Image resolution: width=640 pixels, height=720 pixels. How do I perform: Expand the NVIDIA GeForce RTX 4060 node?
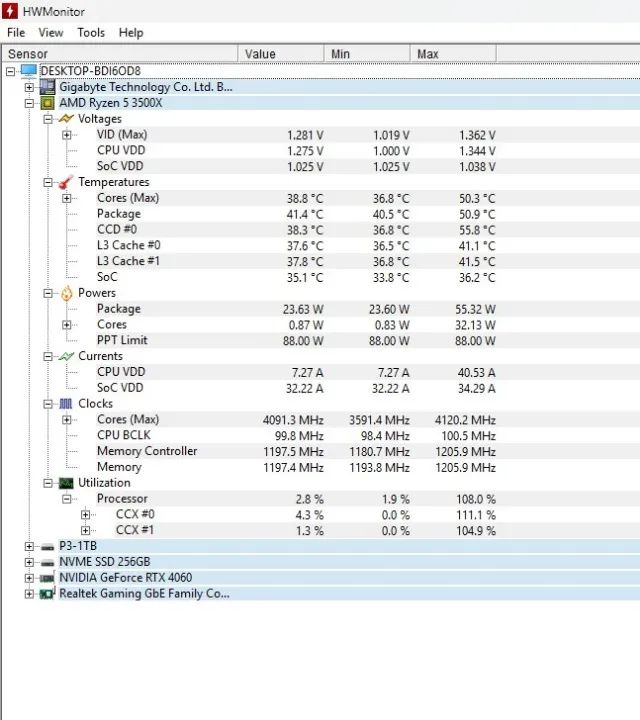(29, 578)
